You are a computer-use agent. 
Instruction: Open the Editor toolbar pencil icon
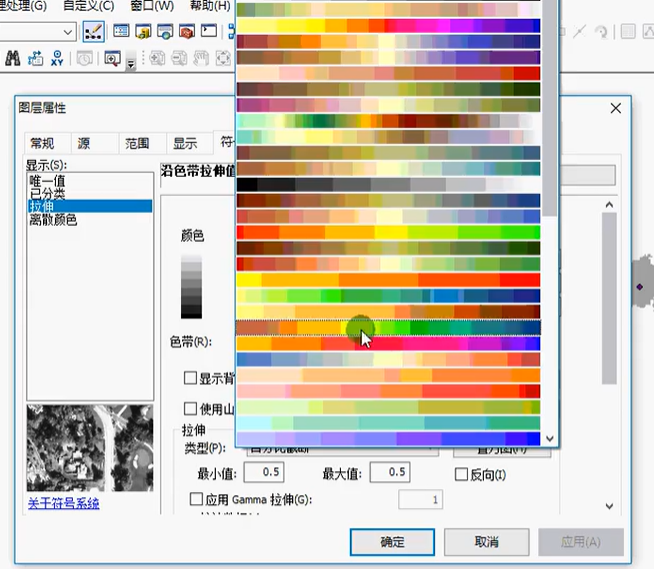click(x=93, y=31)
